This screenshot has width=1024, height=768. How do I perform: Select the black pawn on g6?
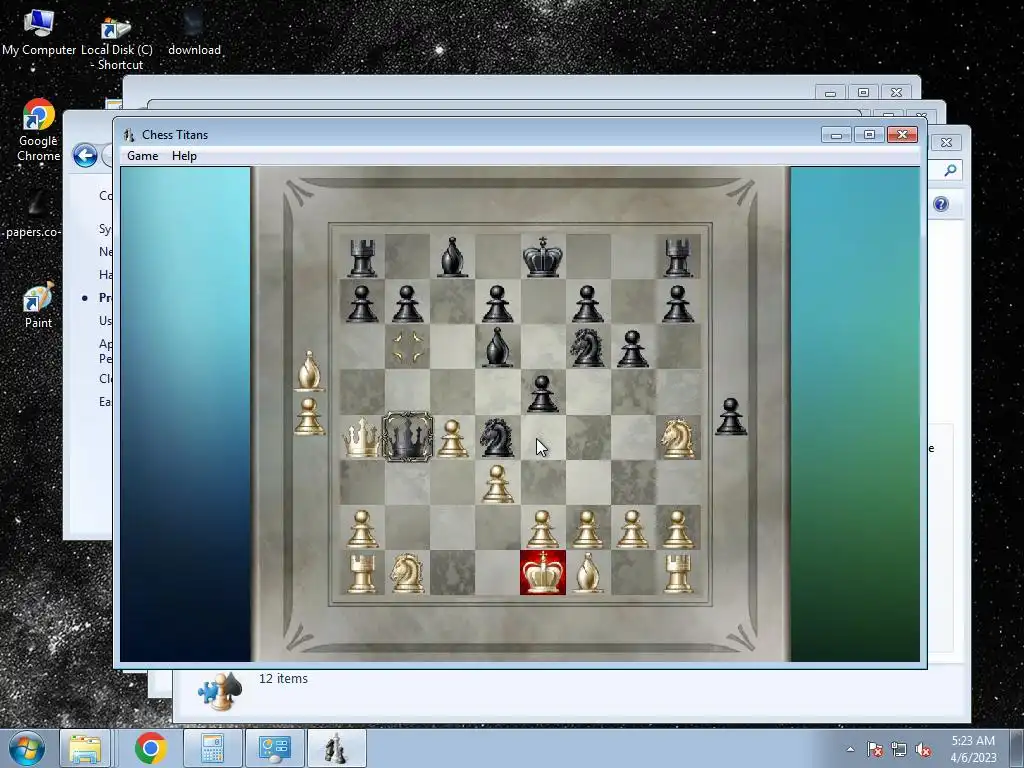[x=633, y=348]
